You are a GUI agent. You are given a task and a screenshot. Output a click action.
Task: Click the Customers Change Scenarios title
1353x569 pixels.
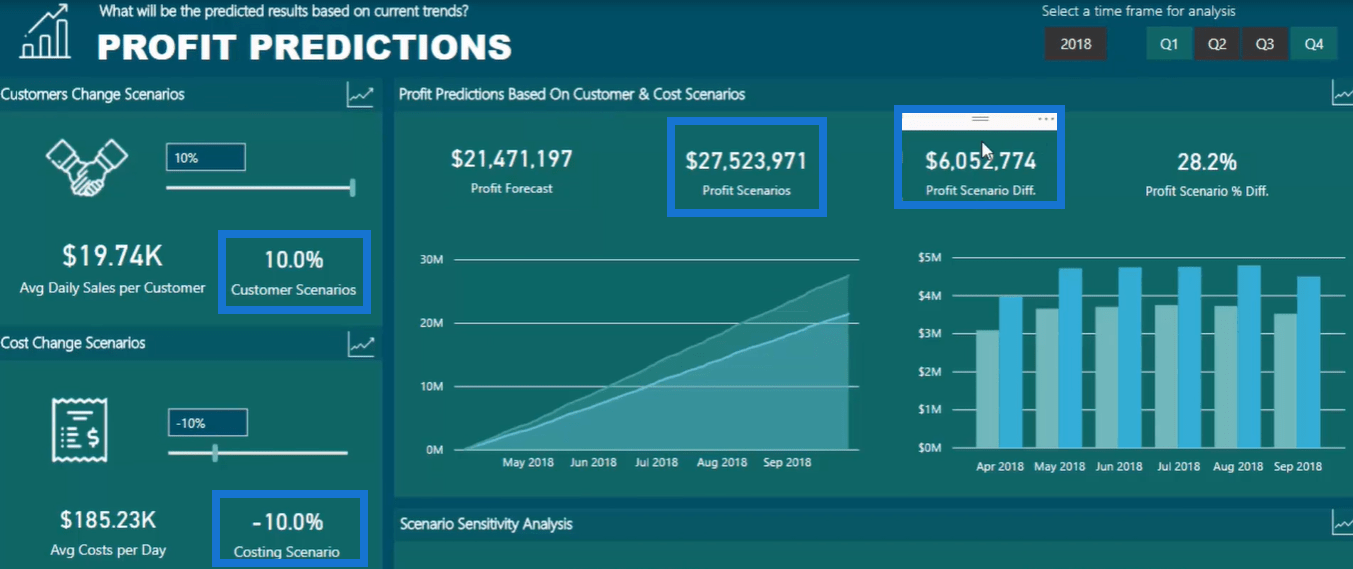(x=93, y=94)
